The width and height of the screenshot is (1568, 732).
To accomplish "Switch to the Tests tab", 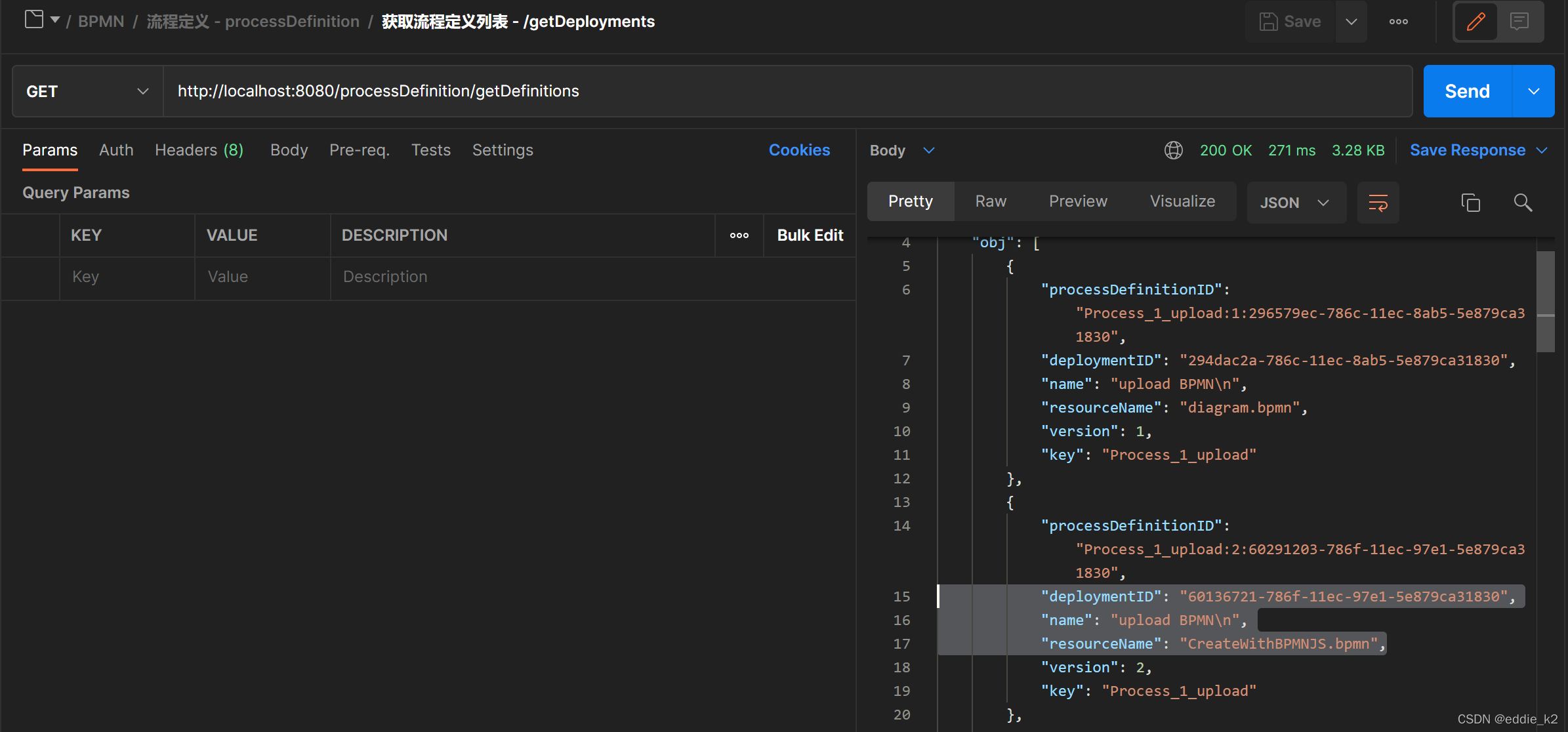I will pos(431,150).
